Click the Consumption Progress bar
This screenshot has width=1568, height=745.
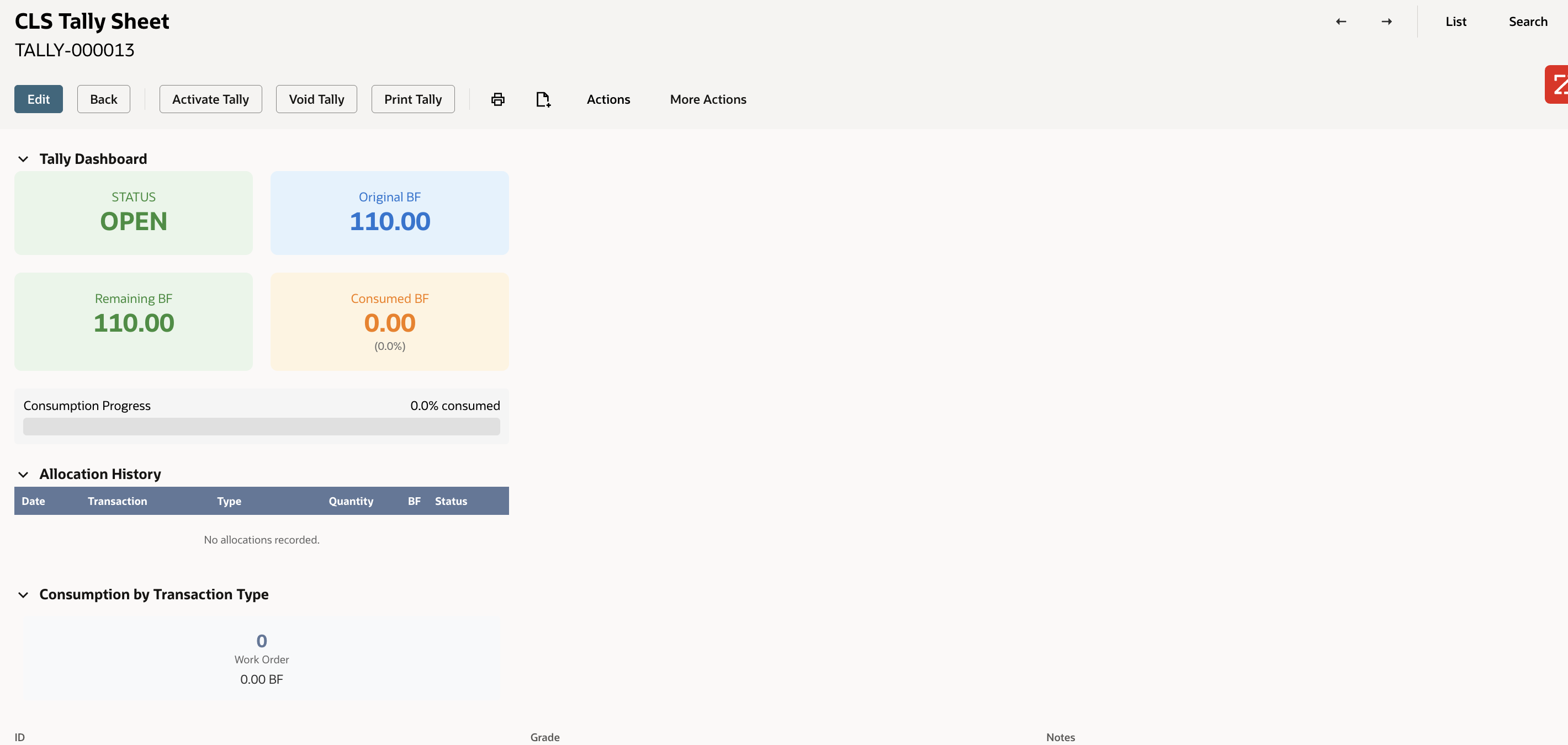[x=262, y=427]
